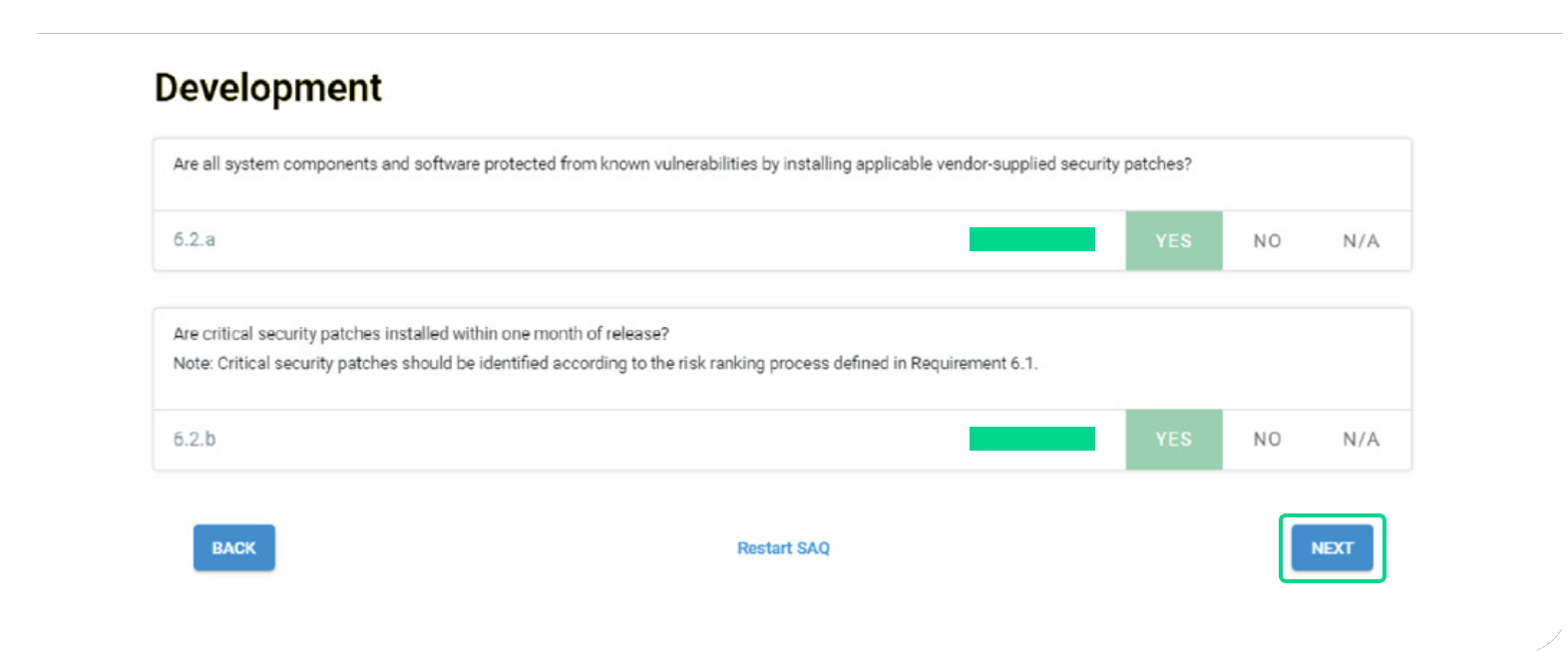Select YES for question 6.2.b

click(1173, 440)
